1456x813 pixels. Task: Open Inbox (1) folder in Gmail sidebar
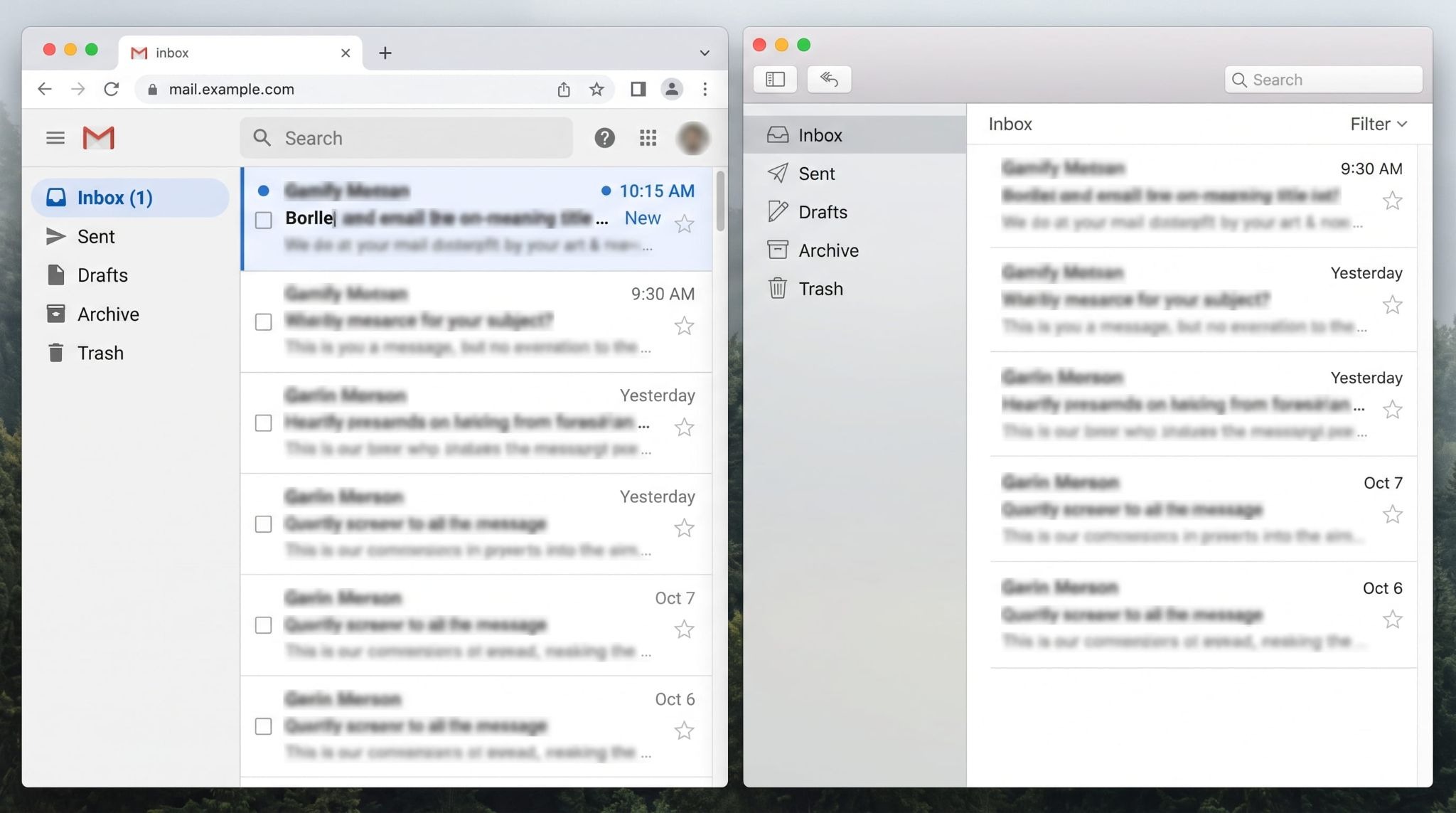pyautogui.click(x=130, y=198)
